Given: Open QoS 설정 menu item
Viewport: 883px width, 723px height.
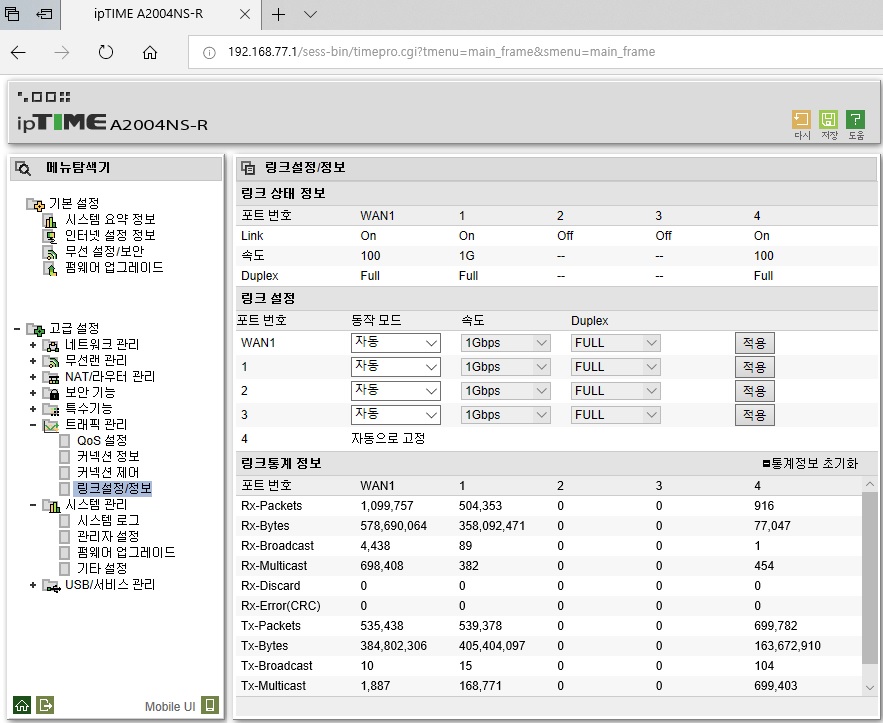Looking at the screenshot, I should (x=102, y=440).
